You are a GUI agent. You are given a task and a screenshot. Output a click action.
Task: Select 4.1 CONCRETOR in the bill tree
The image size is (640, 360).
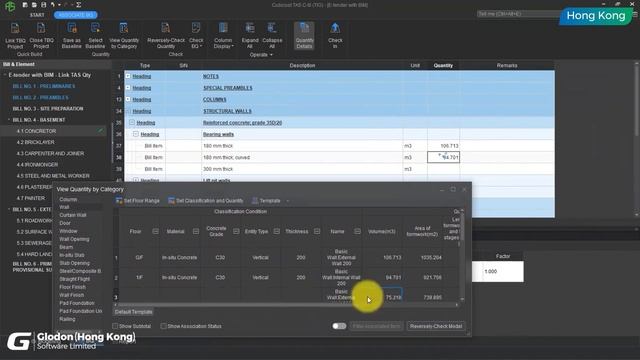point(36,131)
